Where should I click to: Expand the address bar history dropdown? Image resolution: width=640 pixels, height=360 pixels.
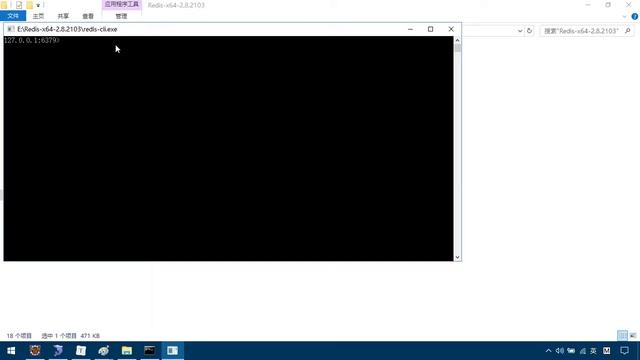[520, 31]
